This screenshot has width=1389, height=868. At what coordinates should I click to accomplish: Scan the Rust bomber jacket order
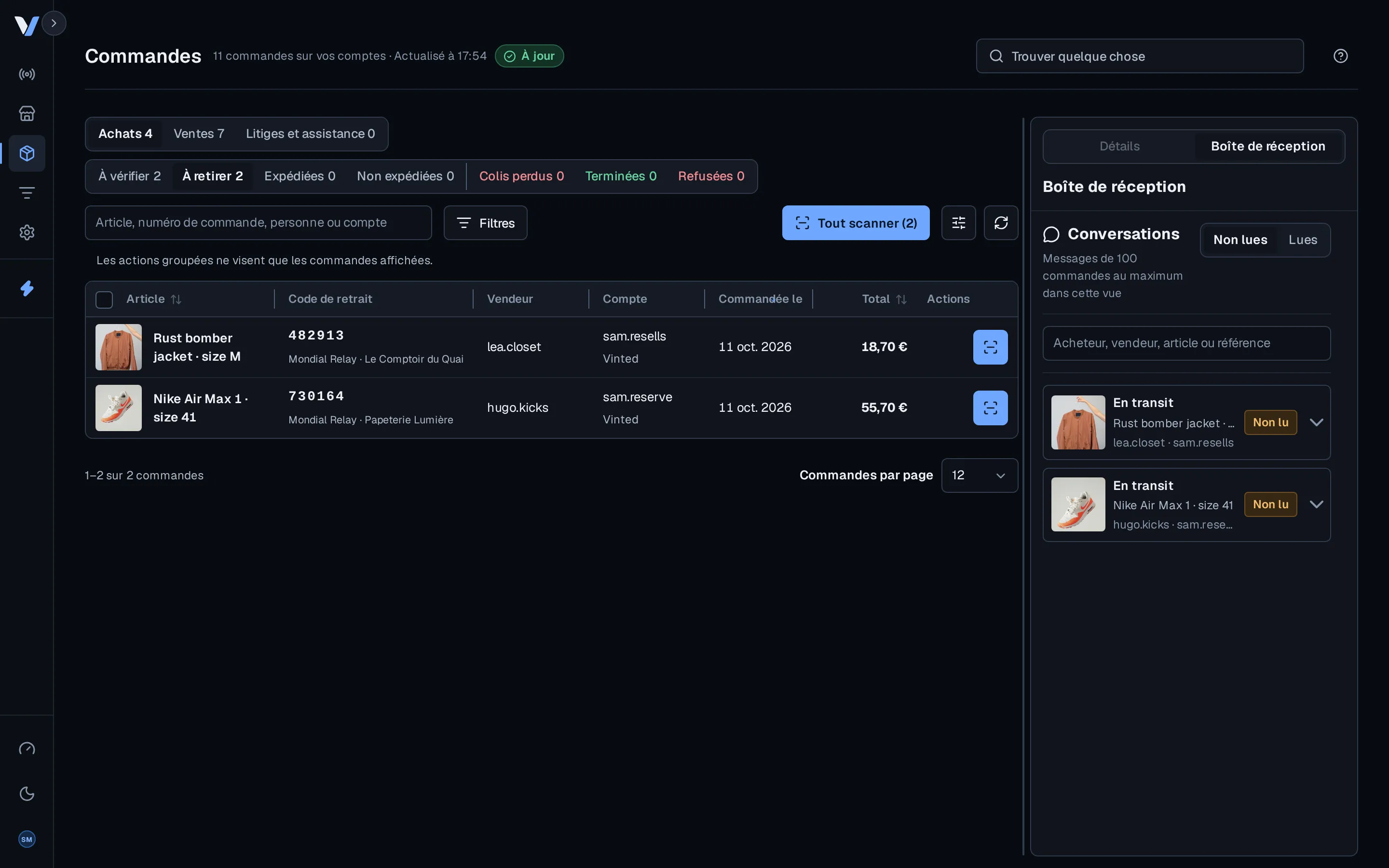(990, 347)
